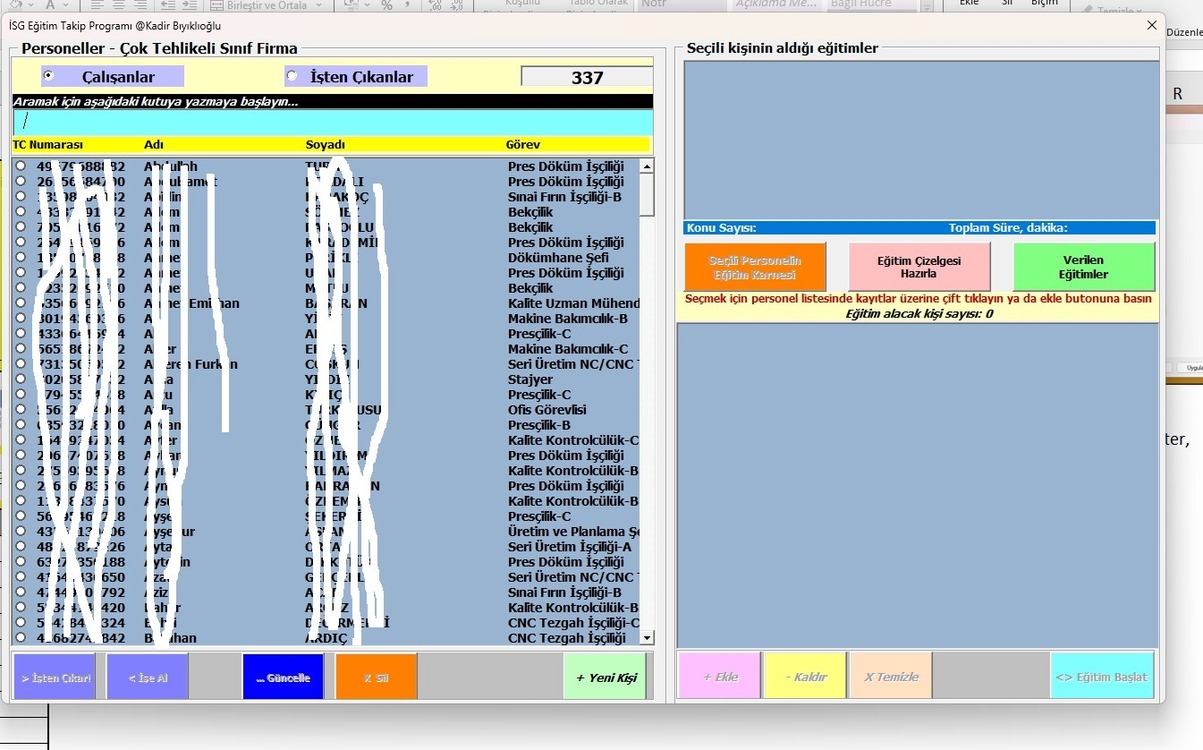Click the X Temizle button
The width and height of the screenshot is (1203, 750).
(891, 676)
